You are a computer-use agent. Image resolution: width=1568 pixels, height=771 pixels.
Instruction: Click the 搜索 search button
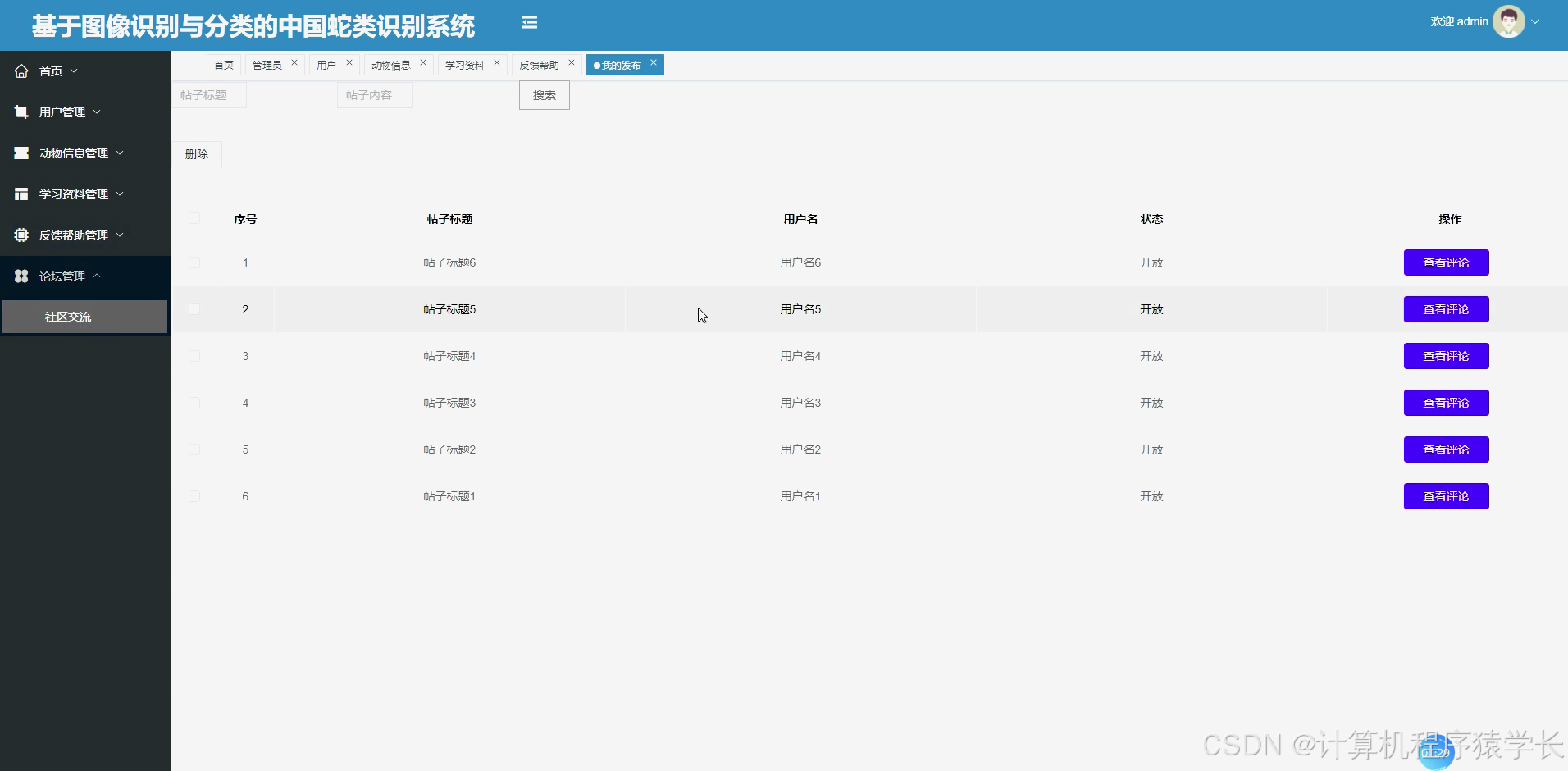point(544,94)
